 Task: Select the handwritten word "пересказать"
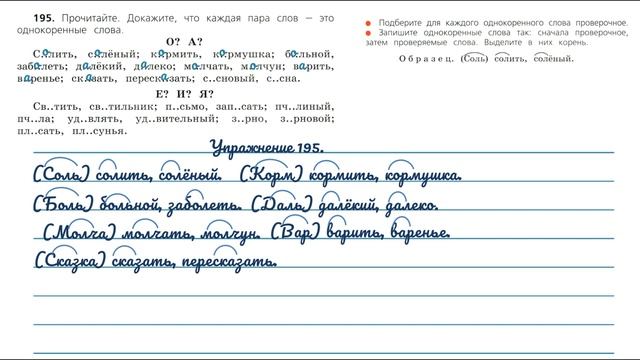point(229,263)
